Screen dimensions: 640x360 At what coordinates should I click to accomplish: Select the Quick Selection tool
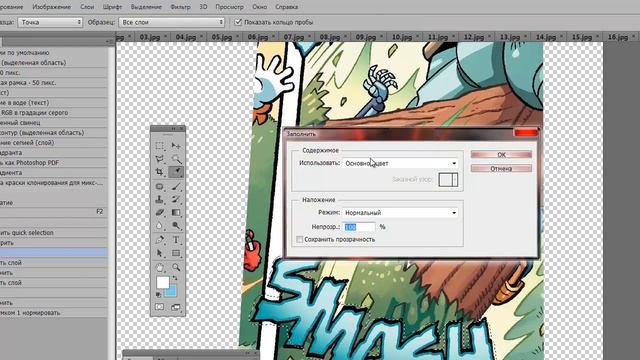pos(176,159)
